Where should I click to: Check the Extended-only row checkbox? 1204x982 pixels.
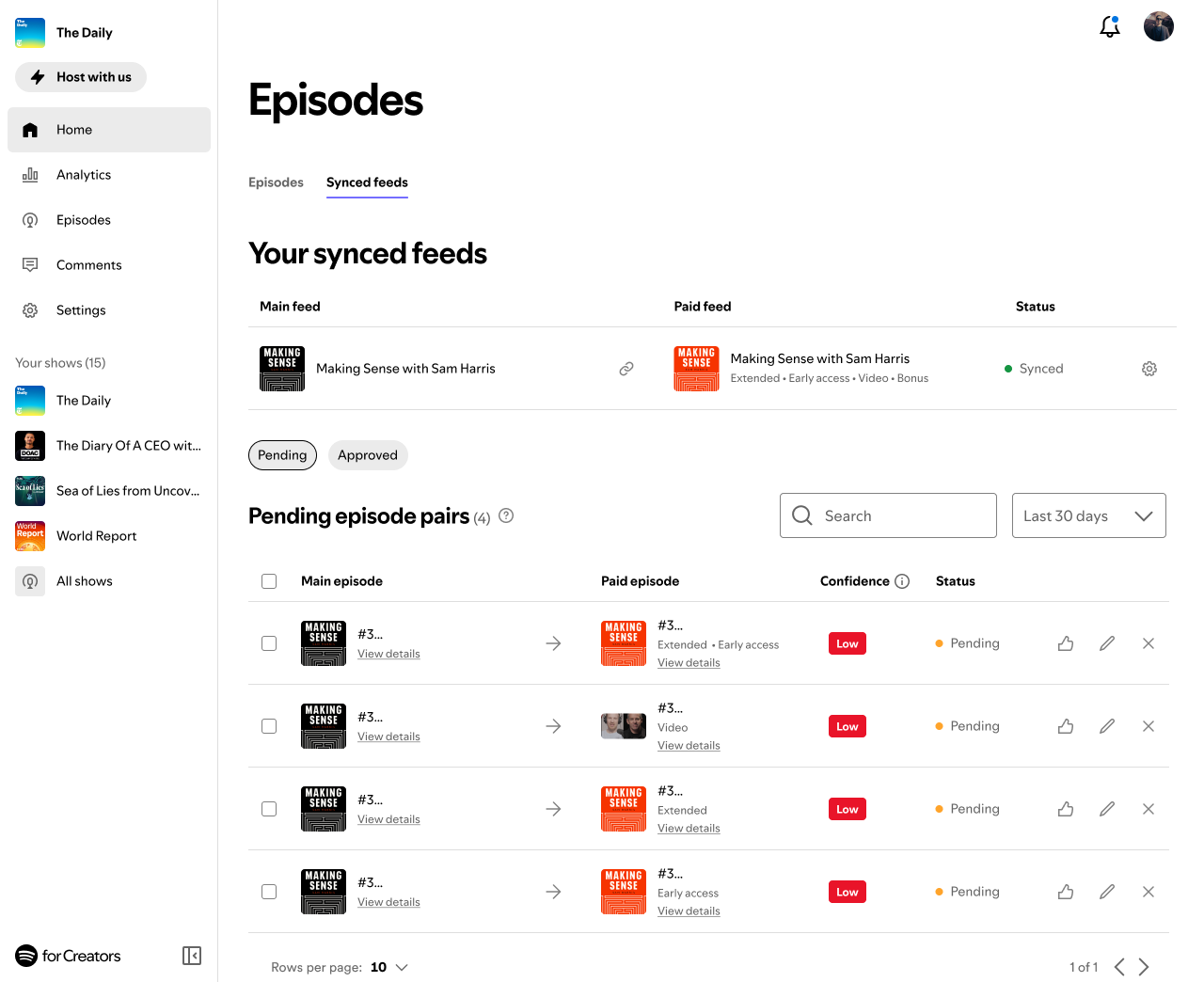[269, 809]
